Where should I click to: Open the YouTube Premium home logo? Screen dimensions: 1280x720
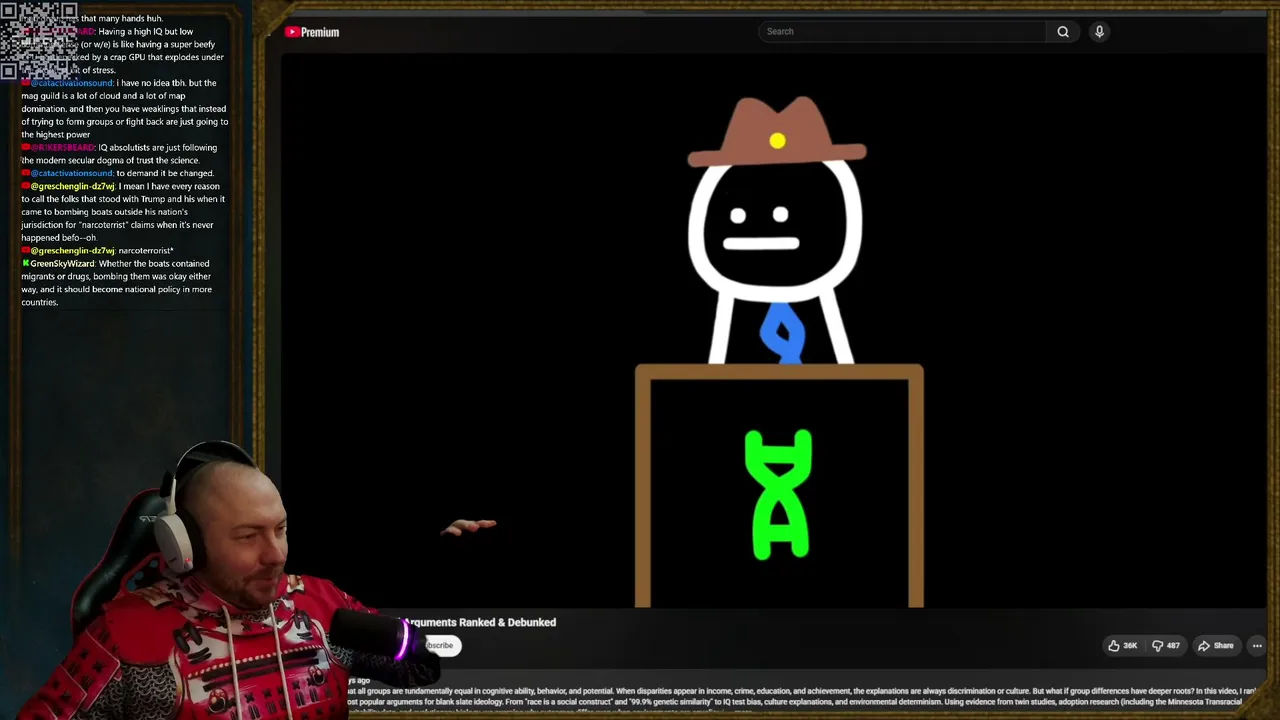click(x=312, y=32)
